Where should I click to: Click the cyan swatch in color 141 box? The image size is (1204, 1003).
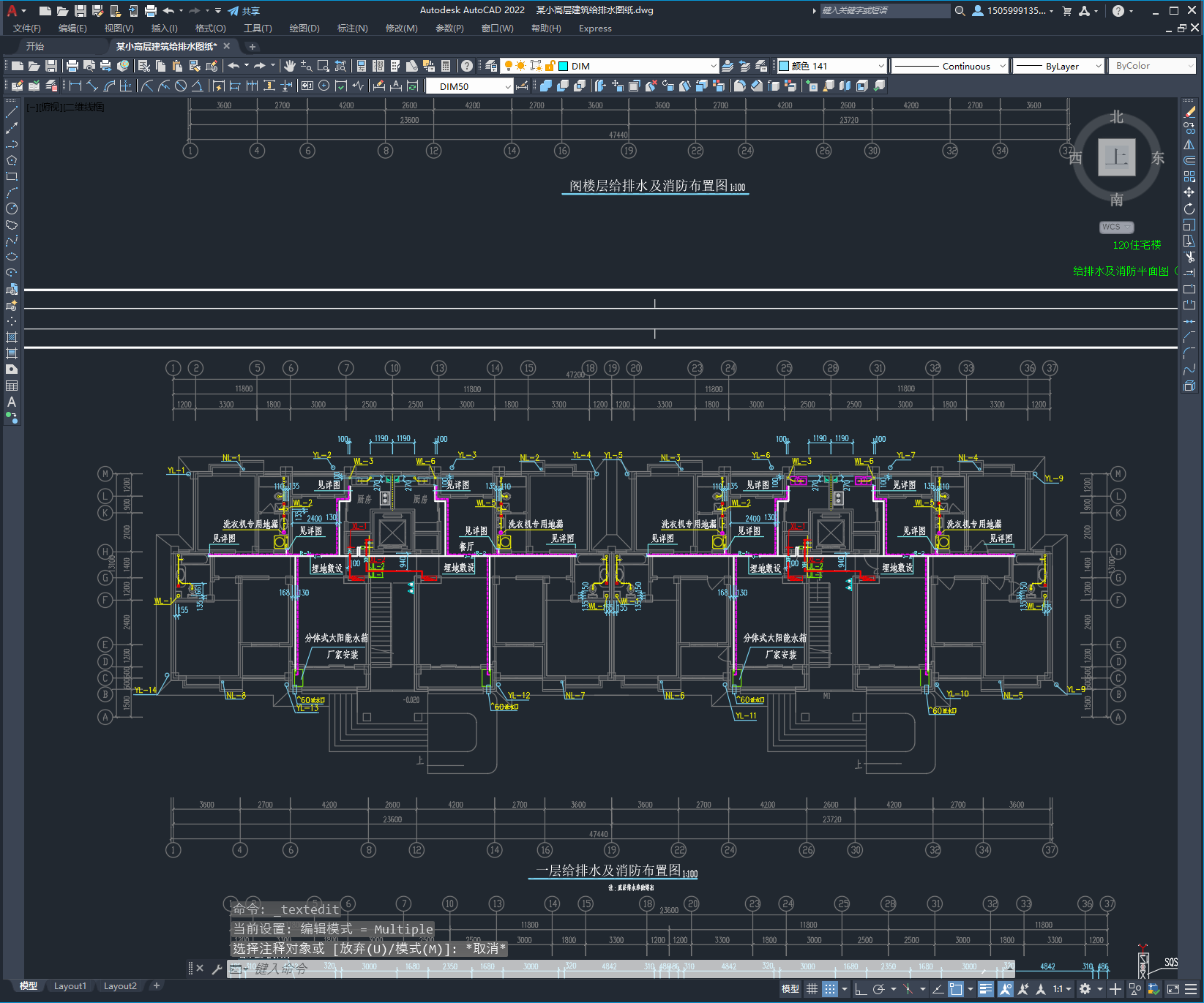point(784,66)
